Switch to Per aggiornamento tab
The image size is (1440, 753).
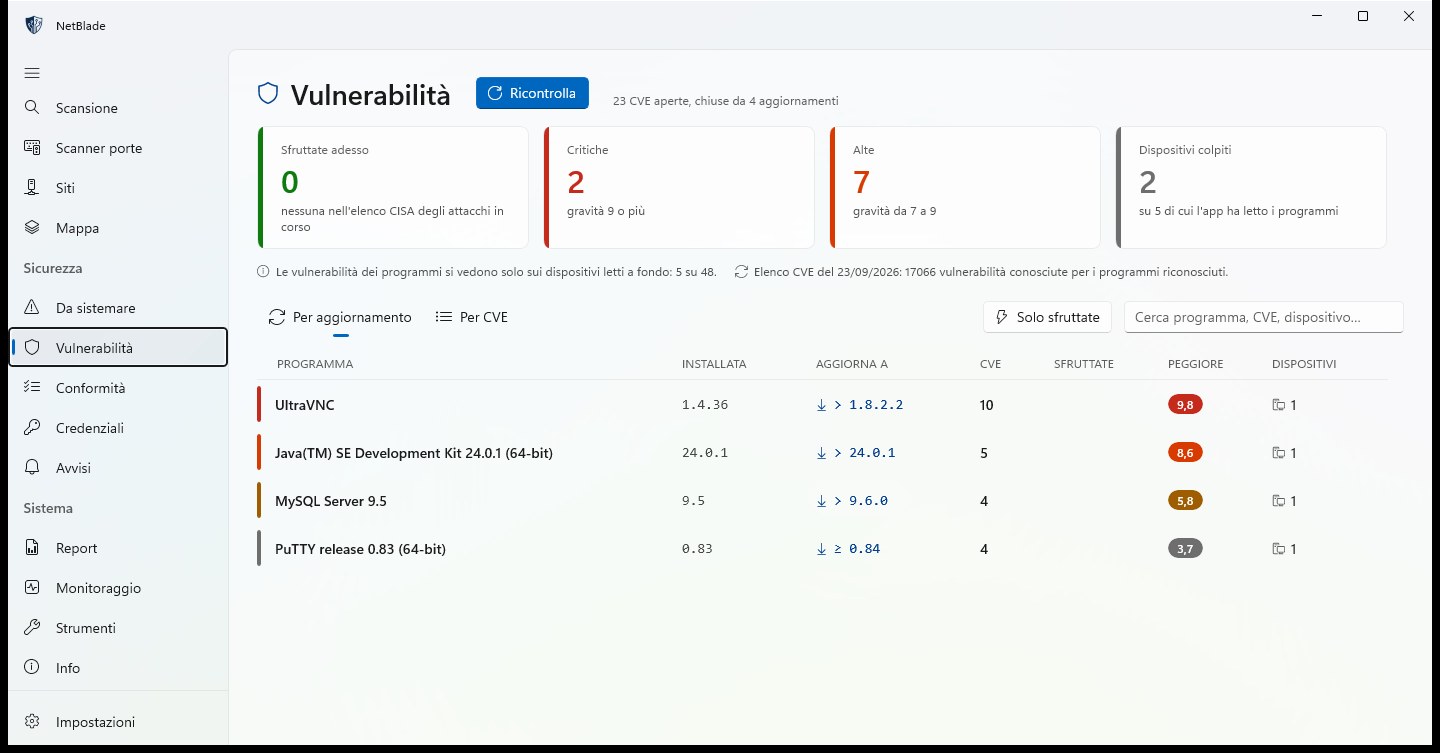[x=340, y=317]
